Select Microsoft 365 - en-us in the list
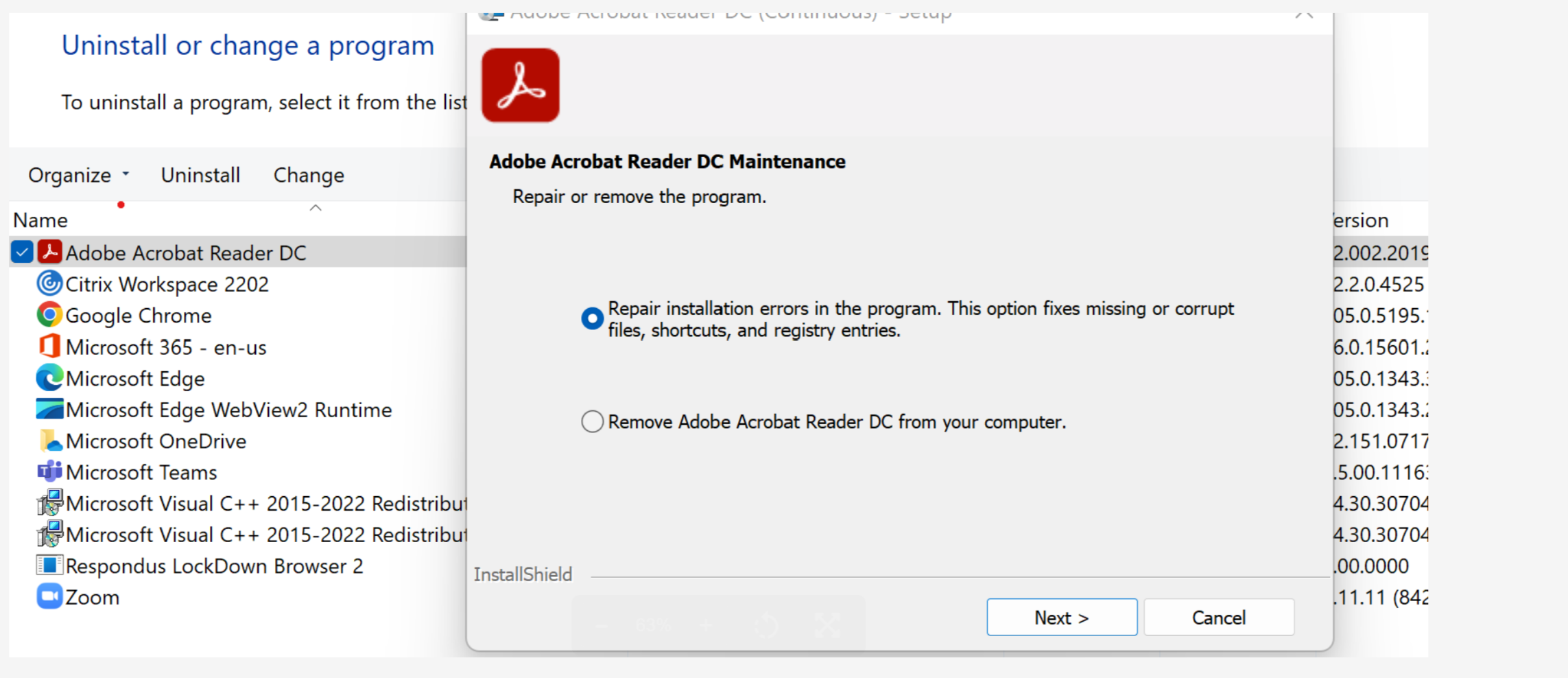The width and height of the screenshot is (1568, 678). 167,347
